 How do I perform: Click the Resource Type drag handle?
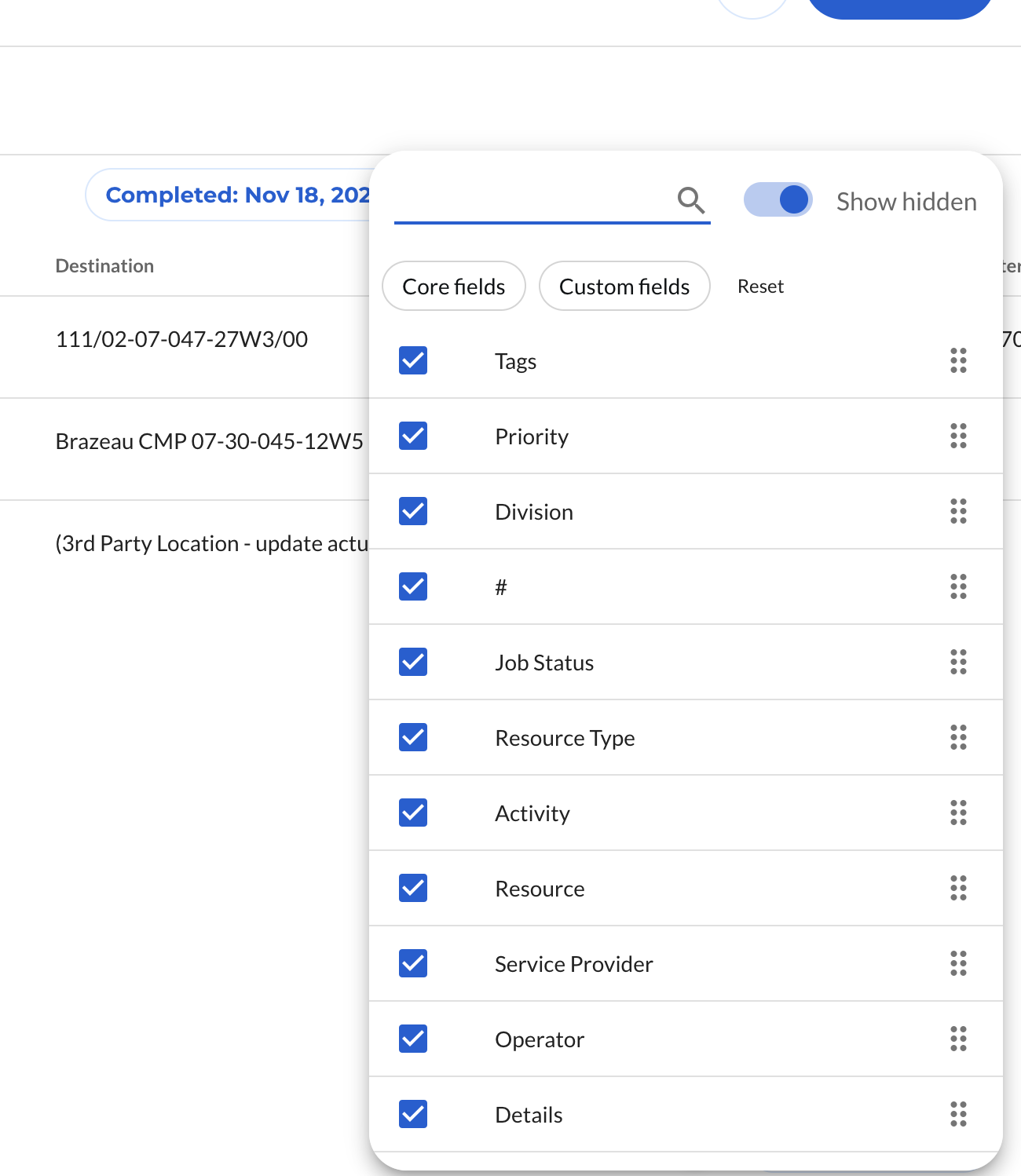click(958, 738)
